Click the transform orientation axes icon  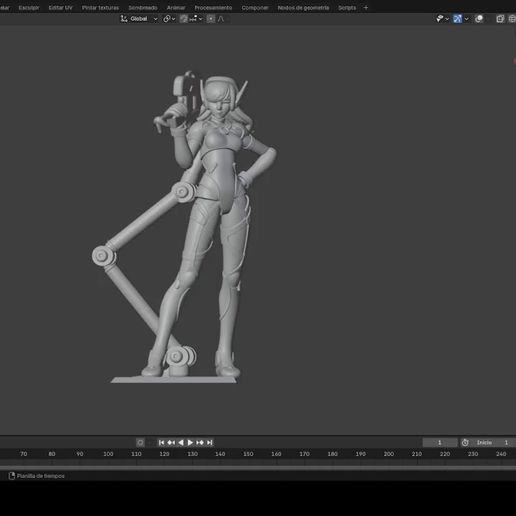click(x=124, y=19)
